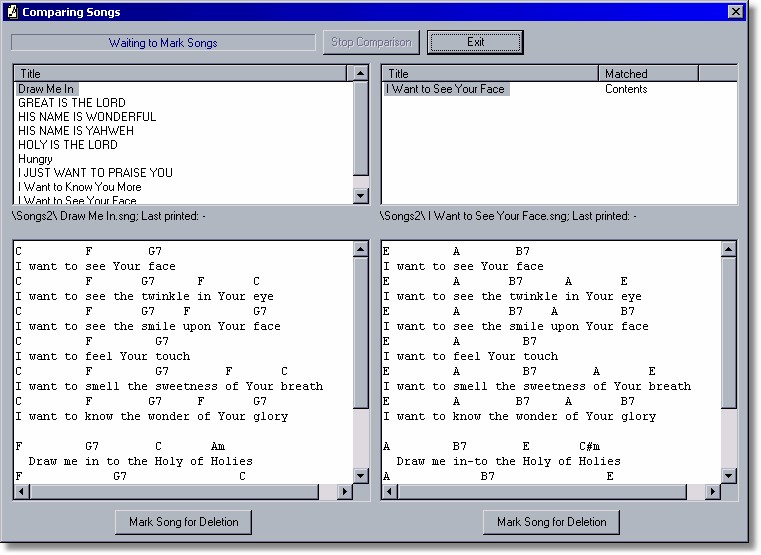Select GREAT IS THE LORD song
The width and height of the screenshot is (761, 555).
(72, 103)
